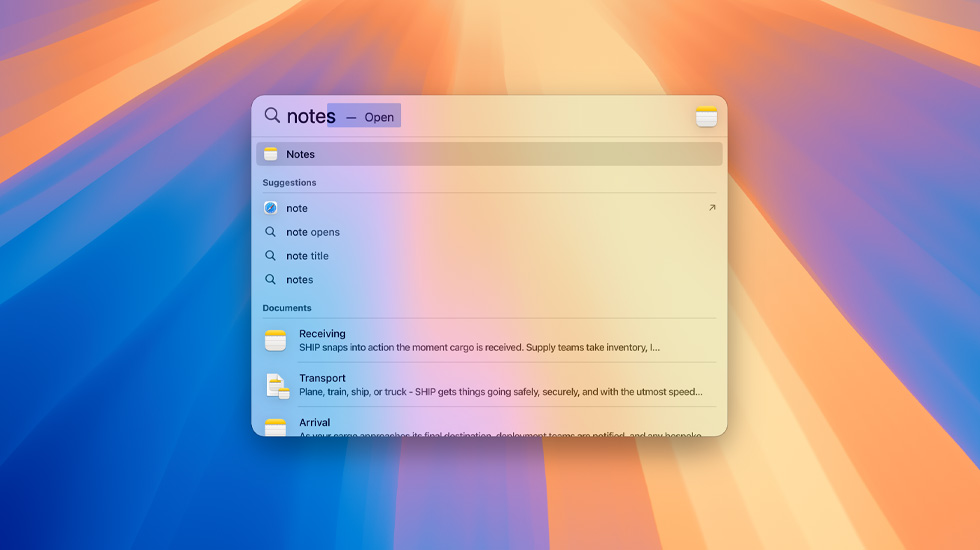Open the Receiving document title
The width and height of the screenshot is (980, 550).
pyautogui.click(x=322, y=334)
